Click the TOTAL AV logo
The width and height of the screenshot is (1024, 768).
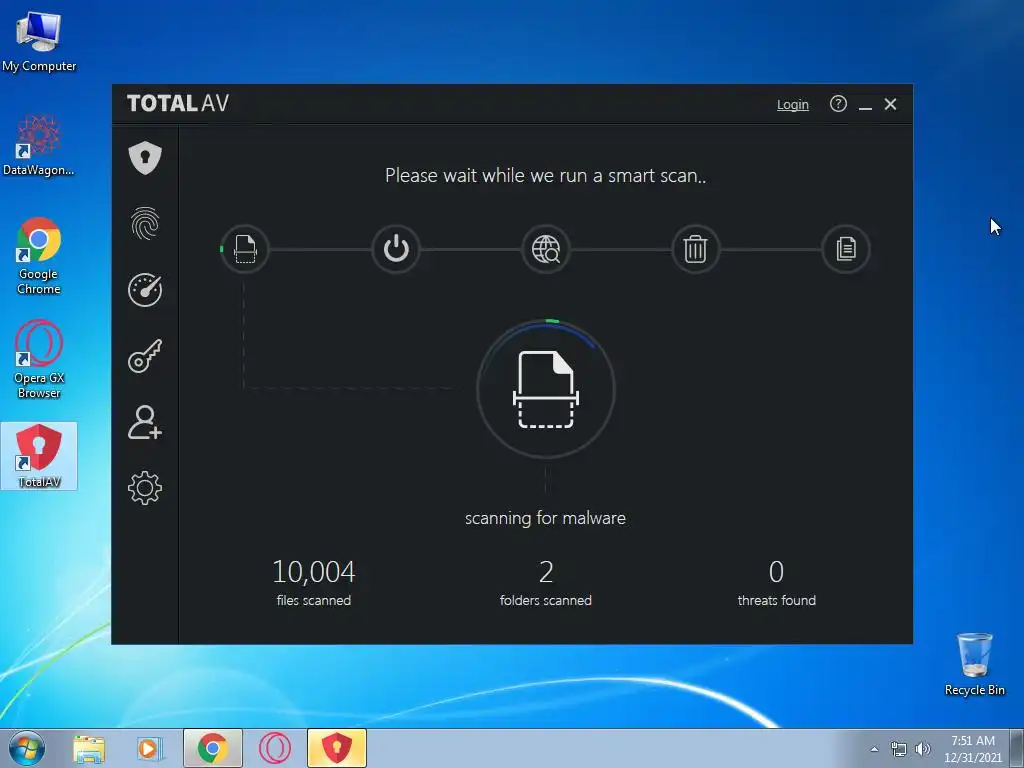pyautogui.click(x=178, y=103)
